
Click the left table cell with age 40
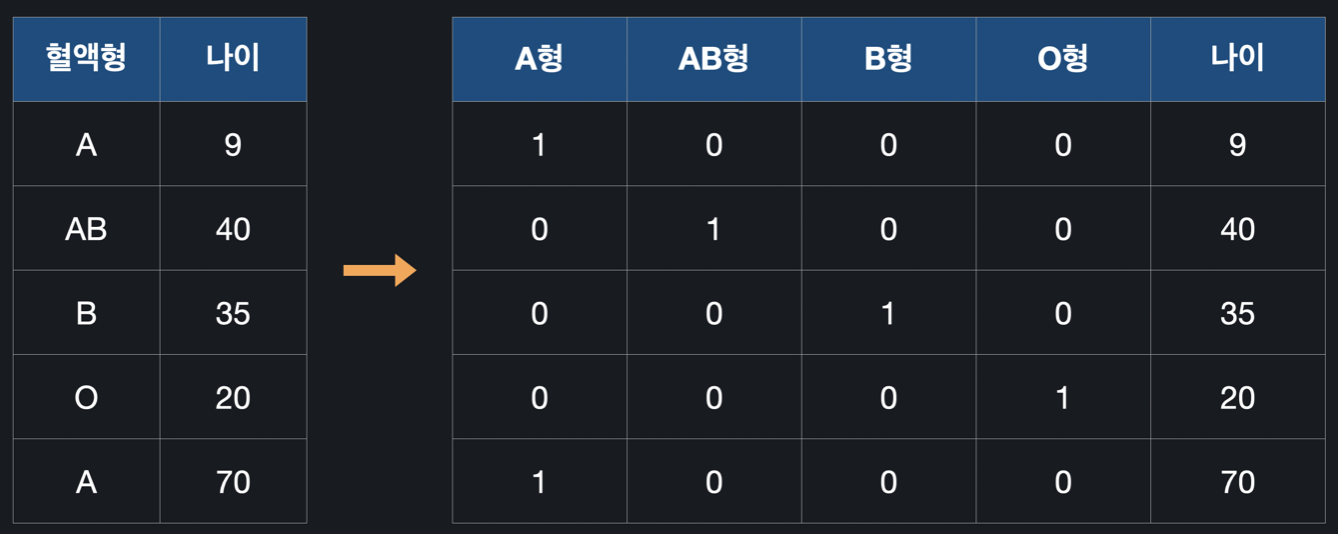tap(233, 228)
